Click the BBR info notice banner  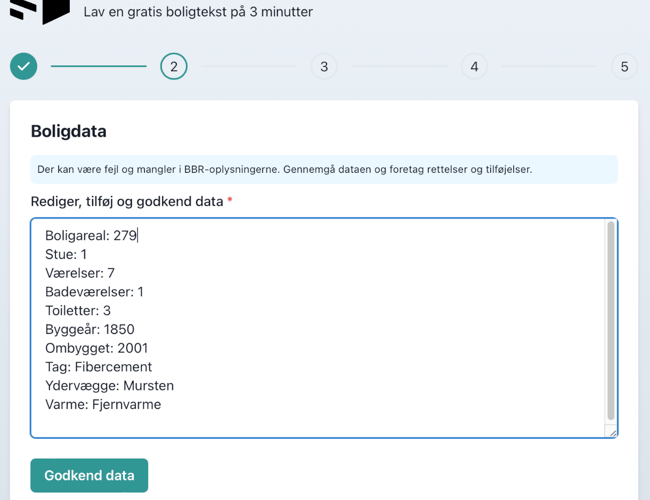(x=324, y=169)
